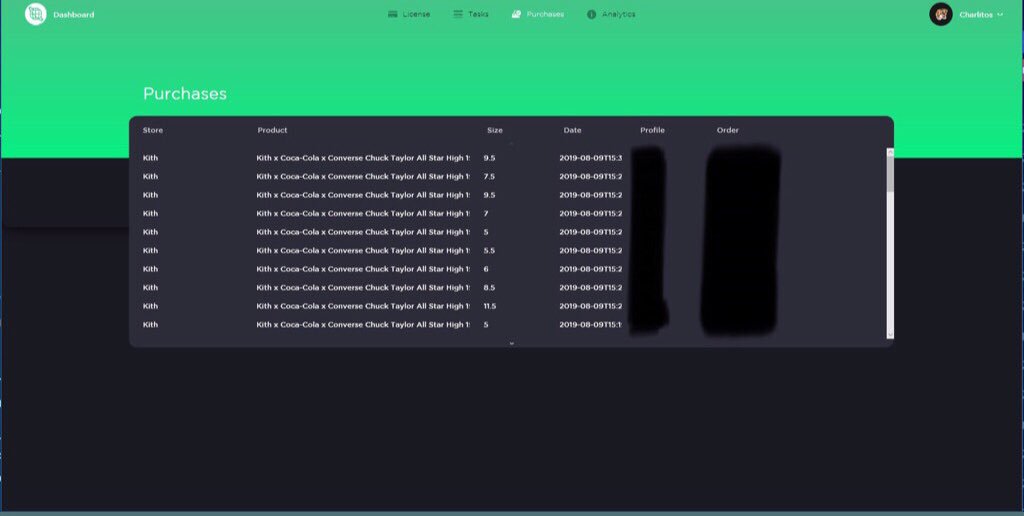Click the Kith store cell in size 11.5 row
The image size is (1024, 516).
(150, 306)
